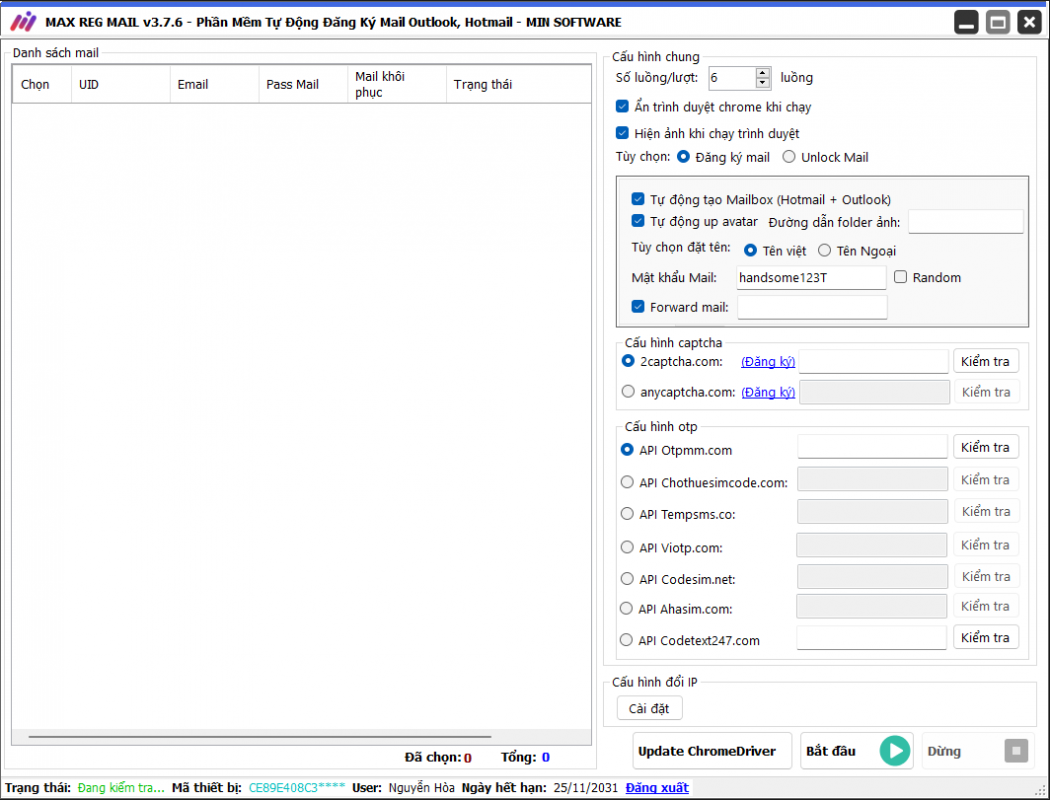
Task: Click the down arrow to decrease Số luồng/lượt
Action: click(x=762, y=82)
